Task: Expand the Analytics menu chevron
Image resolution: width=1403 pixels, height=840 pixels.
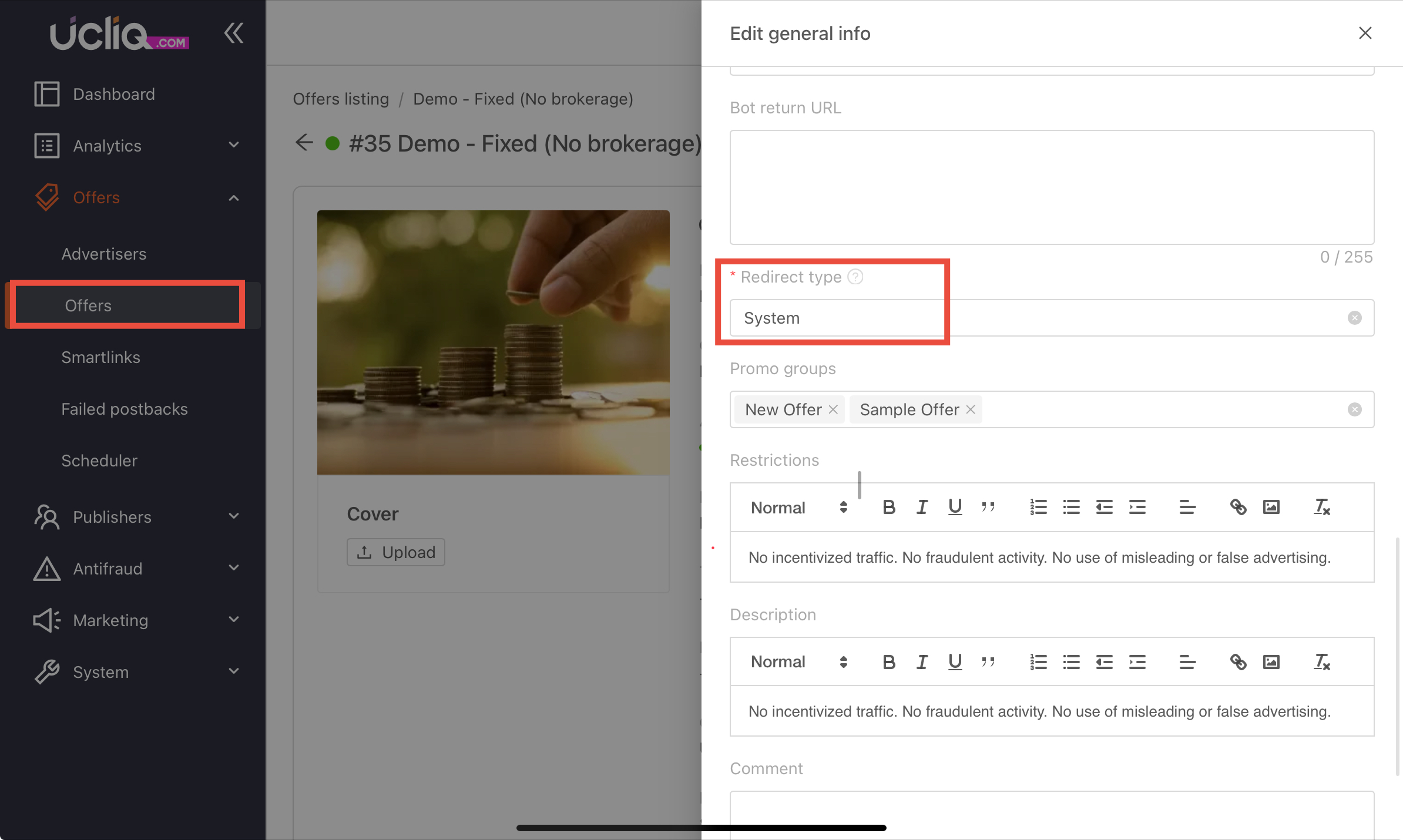Action: coord(234,145)
